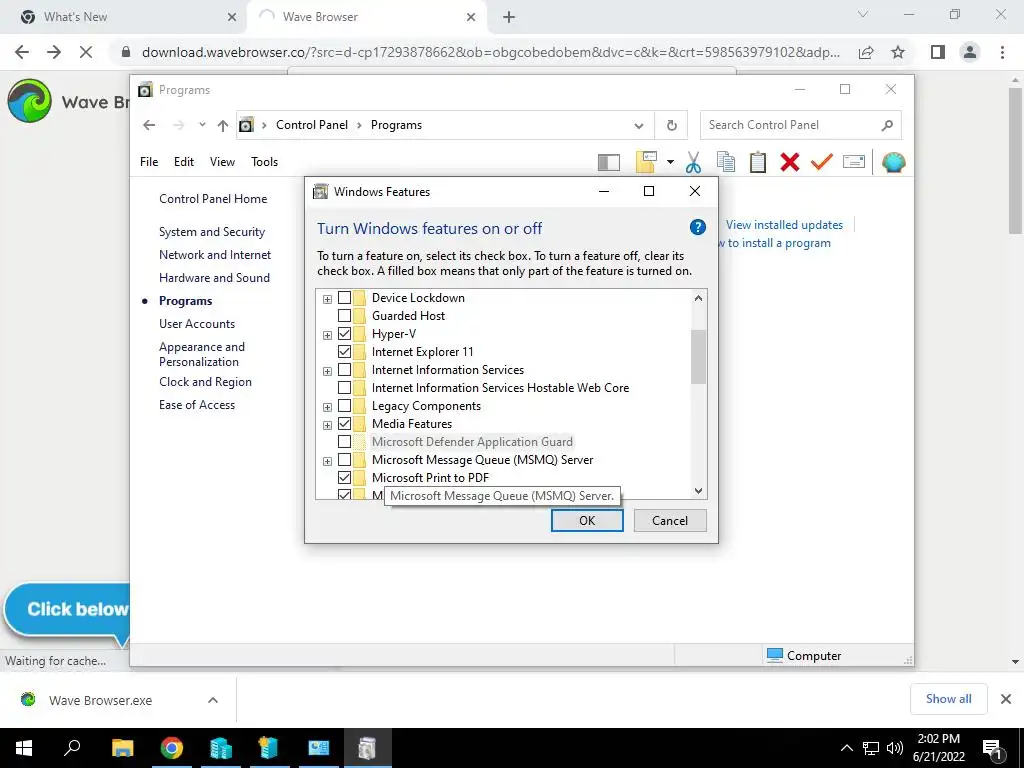Click the Cut scissors icon in Programs toolbar

point(693,162)
